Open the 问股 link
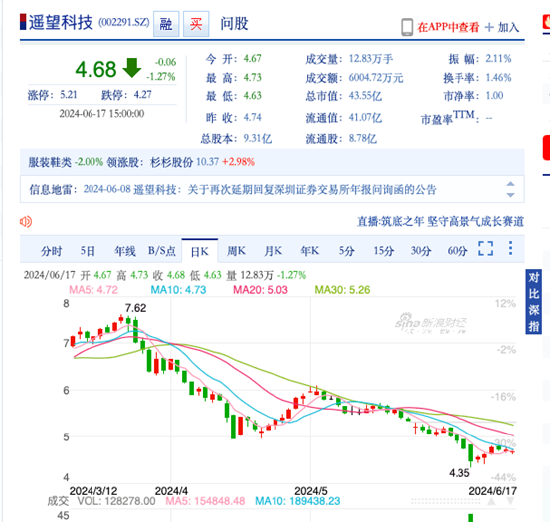This screenshot has height=522, width=550. click(234, 24)
